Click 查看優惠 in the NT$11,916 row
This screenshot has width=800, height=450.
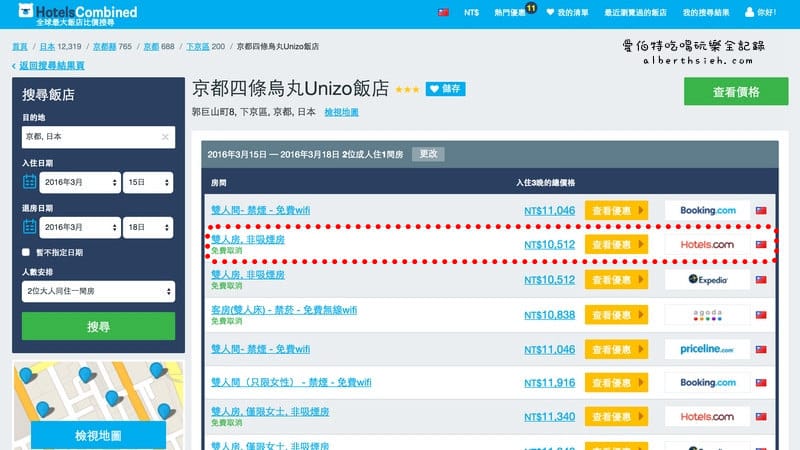pos(616,383)
